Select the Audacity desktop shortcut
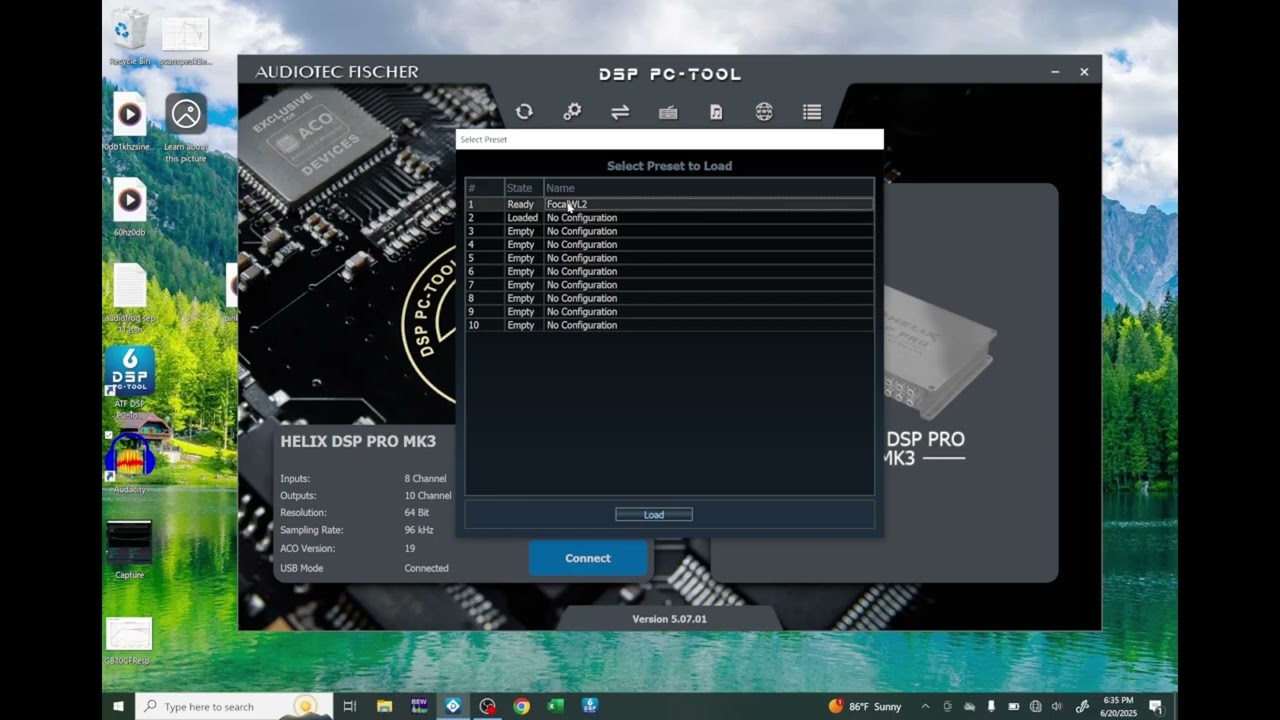This screenshot has width=1280, height=720. (x=130, y=464)
